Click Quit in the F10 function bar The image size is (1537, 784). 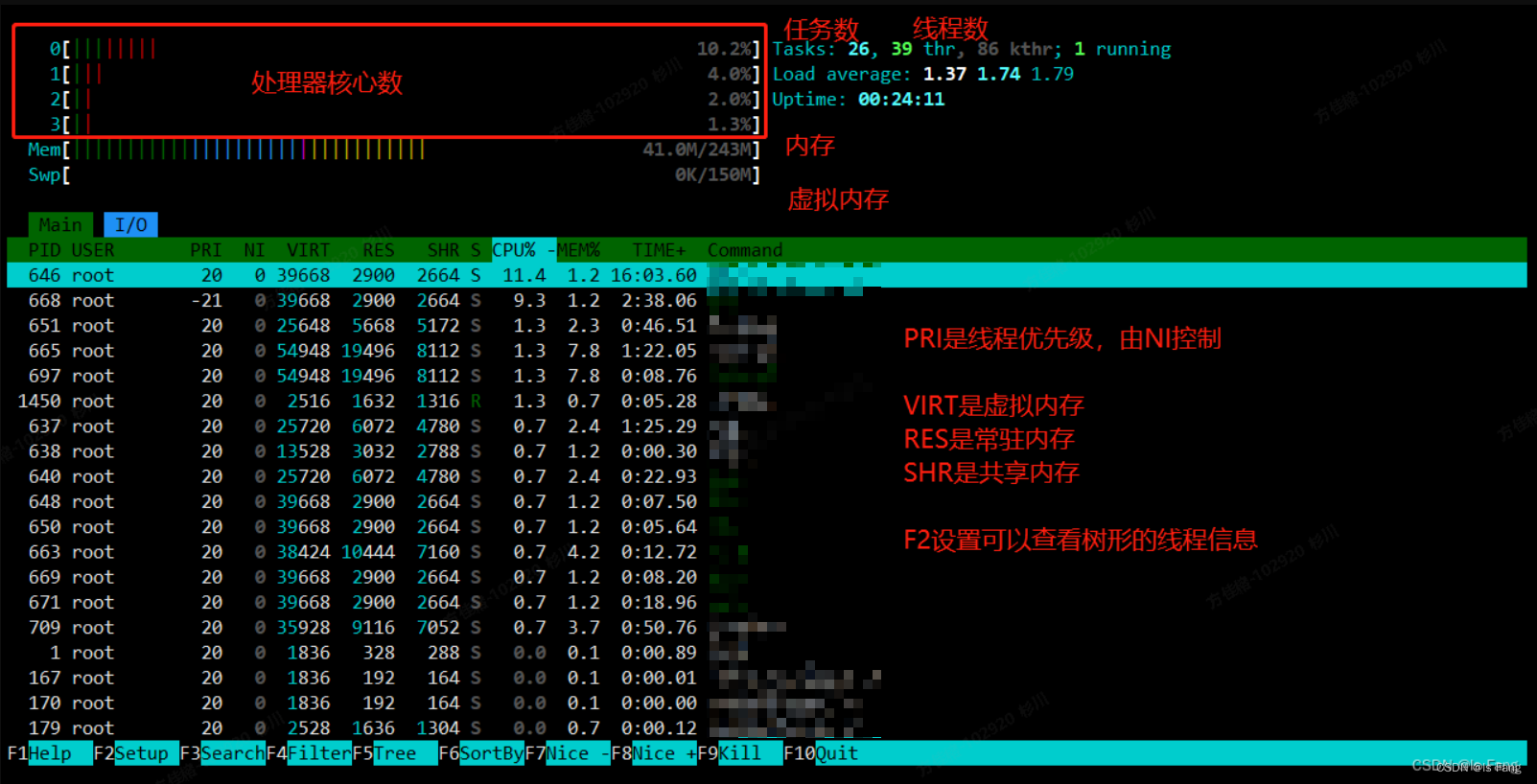pyautogui.click(x=837, y=753)
